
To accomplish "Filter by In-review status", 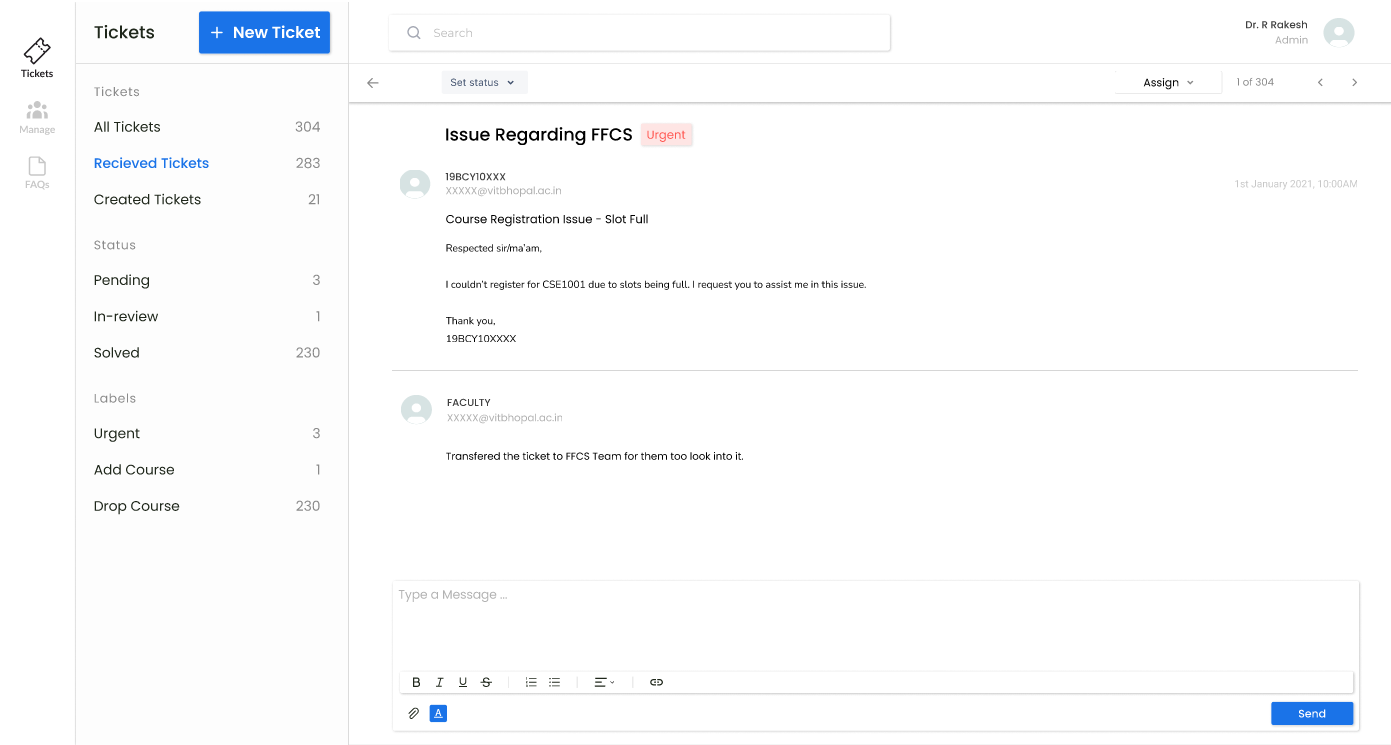I will (207, 317).
